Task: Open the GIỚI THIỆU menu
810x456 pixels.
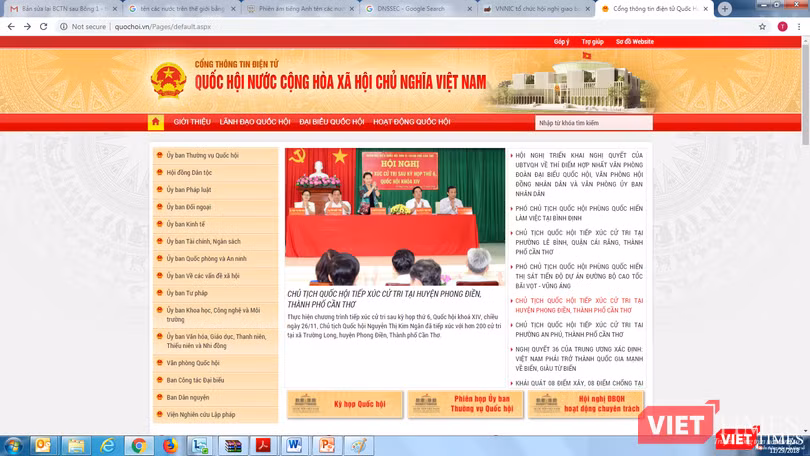Action: pyautogui.click(x=192, y=122)
